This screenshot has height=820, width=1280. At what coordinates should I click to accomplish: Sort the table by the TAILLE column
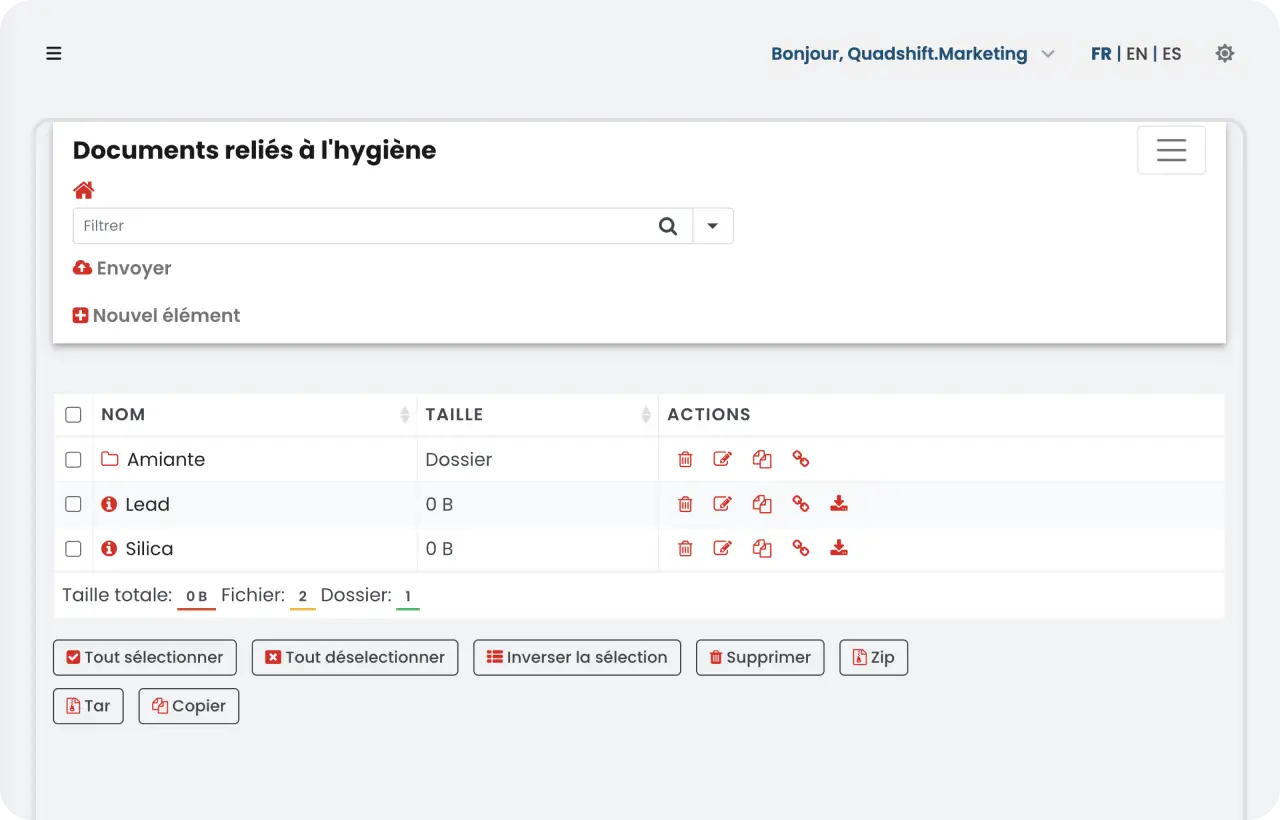click(x=538, y=414)
